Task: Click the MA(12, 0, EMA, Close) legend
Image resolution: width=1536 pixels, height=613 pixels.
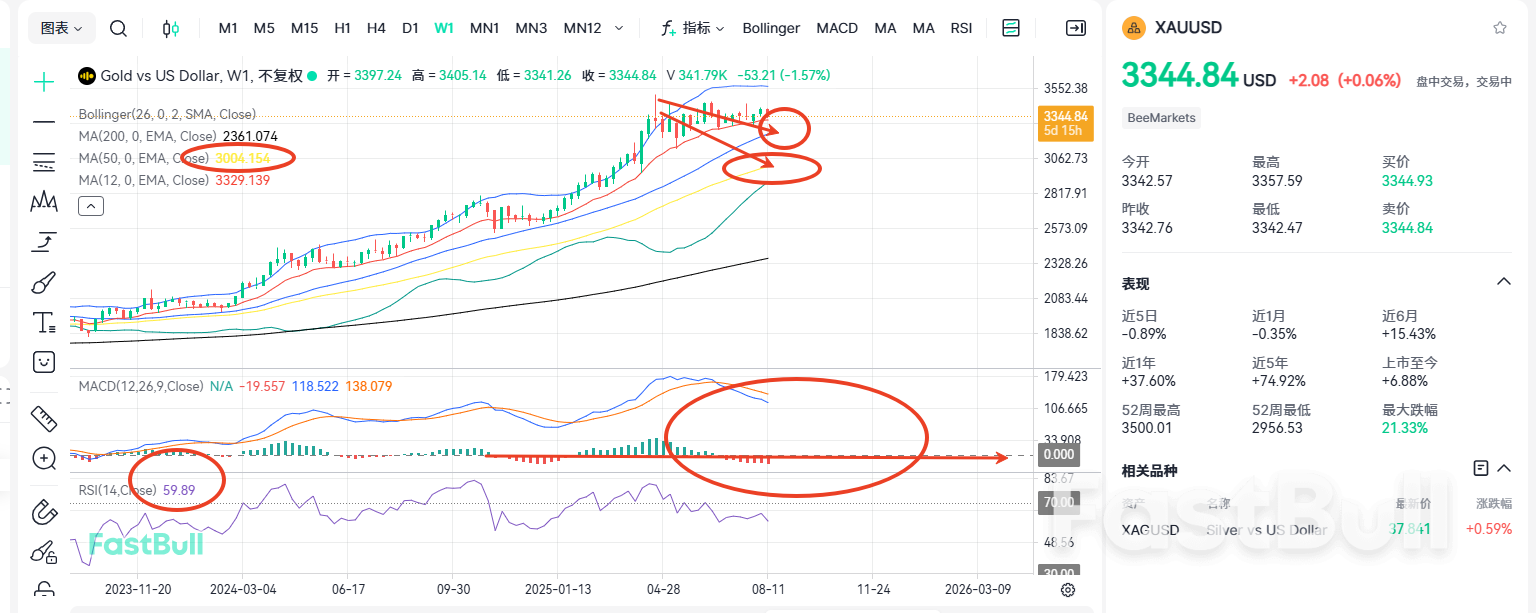Action: [143, 180]
